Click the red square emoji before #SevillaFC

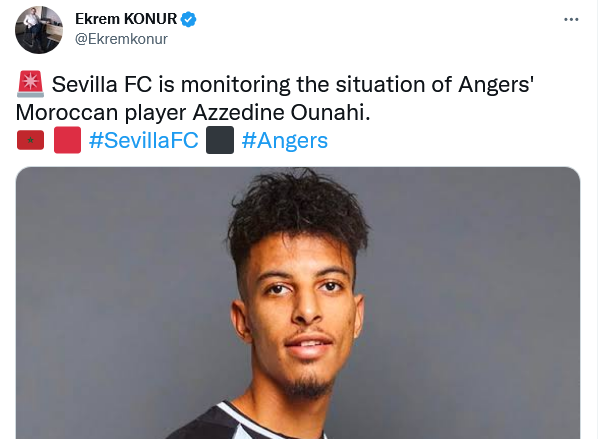point(68,140)
